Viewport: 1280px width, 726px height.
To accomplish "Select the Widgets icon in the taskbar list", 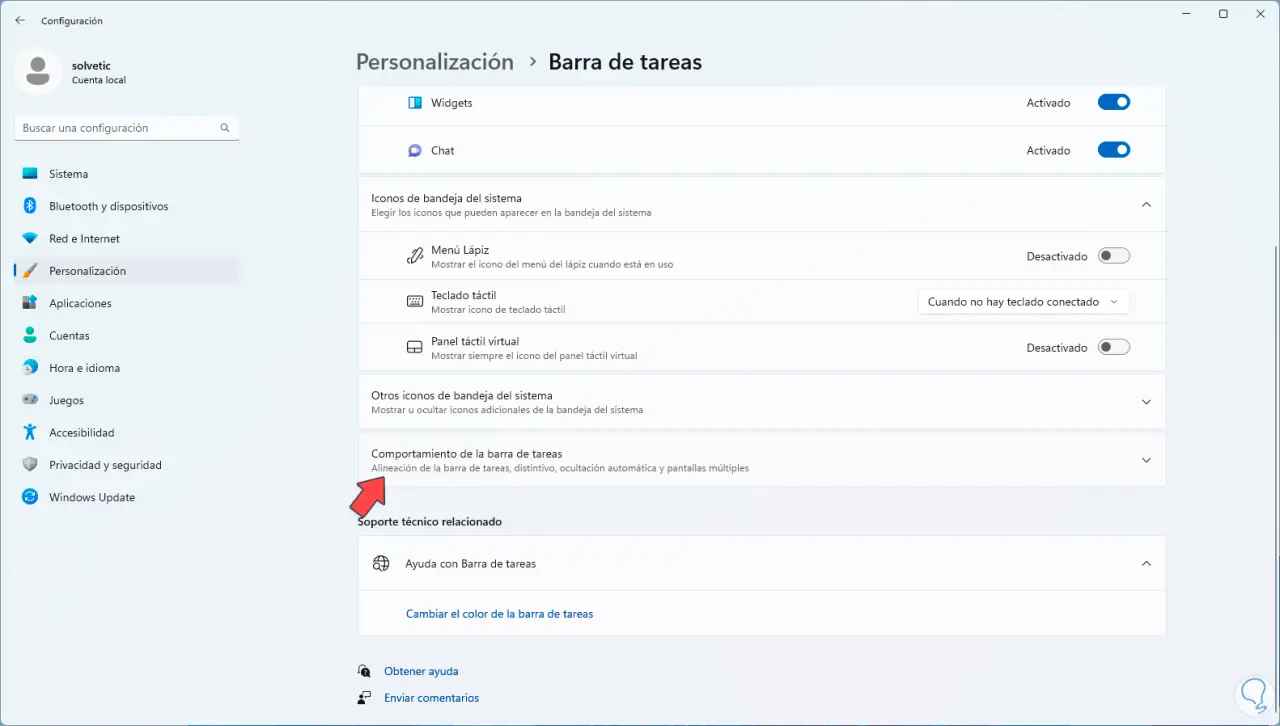I will 414,102.
